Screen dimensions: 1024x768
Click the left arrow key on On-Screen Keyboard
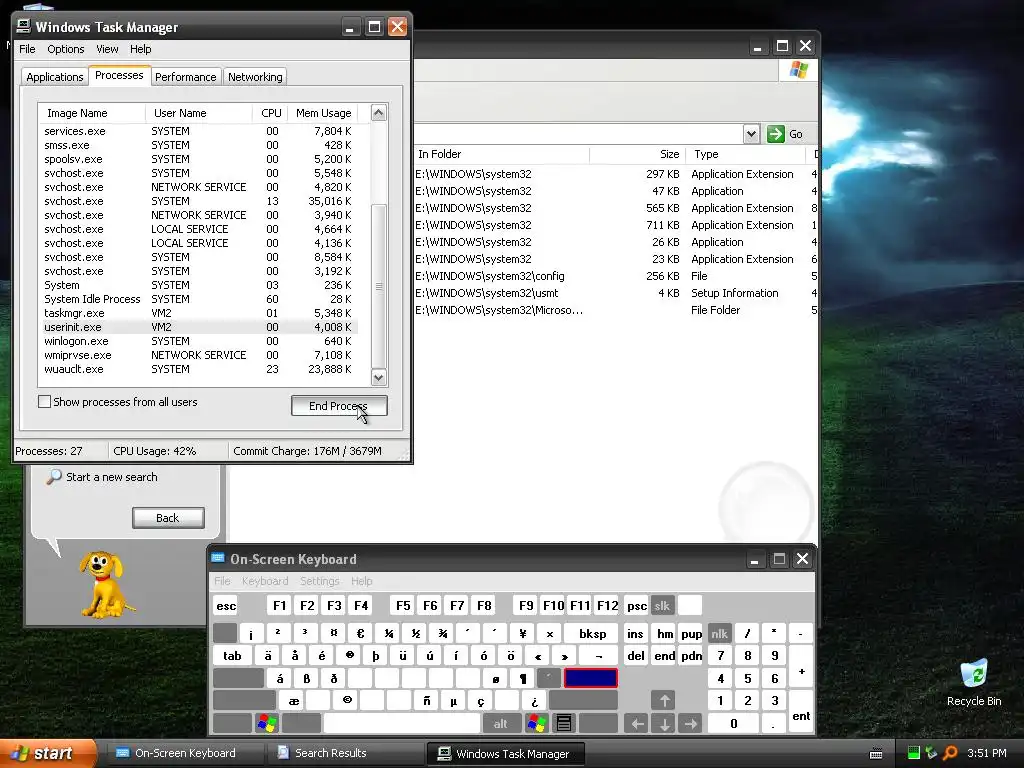(637, 723)
